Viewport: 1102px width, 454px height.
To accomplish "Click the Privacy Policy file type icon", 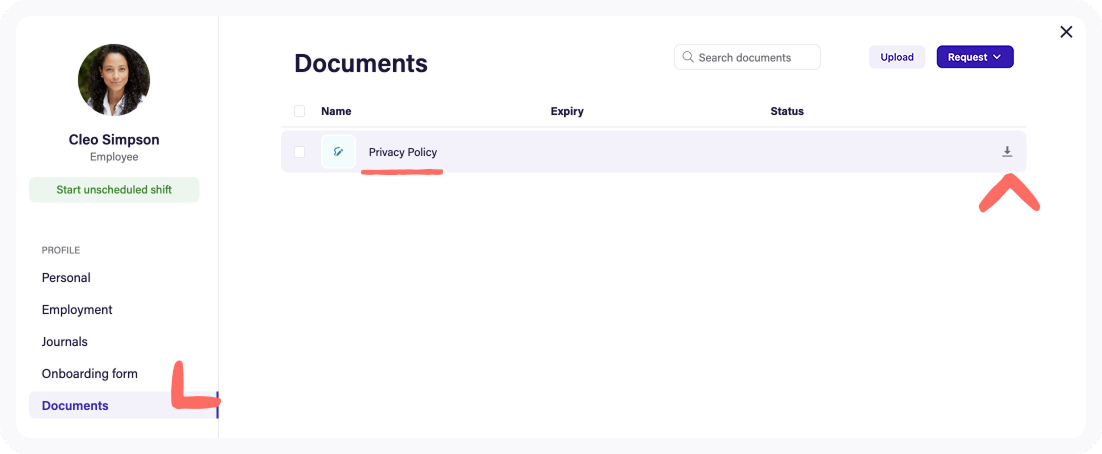I will 338,152.
